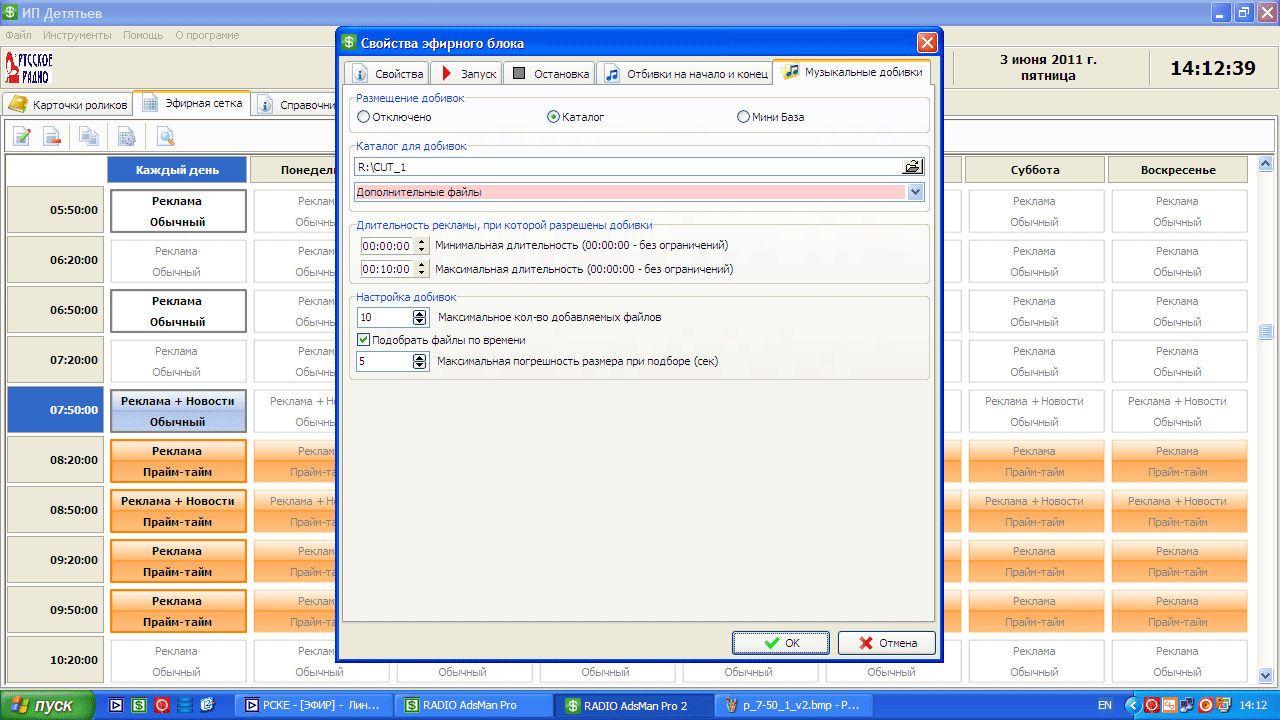Click size tolerance spinner arrows
This screenshot has width=1280, height=720.
420,361
